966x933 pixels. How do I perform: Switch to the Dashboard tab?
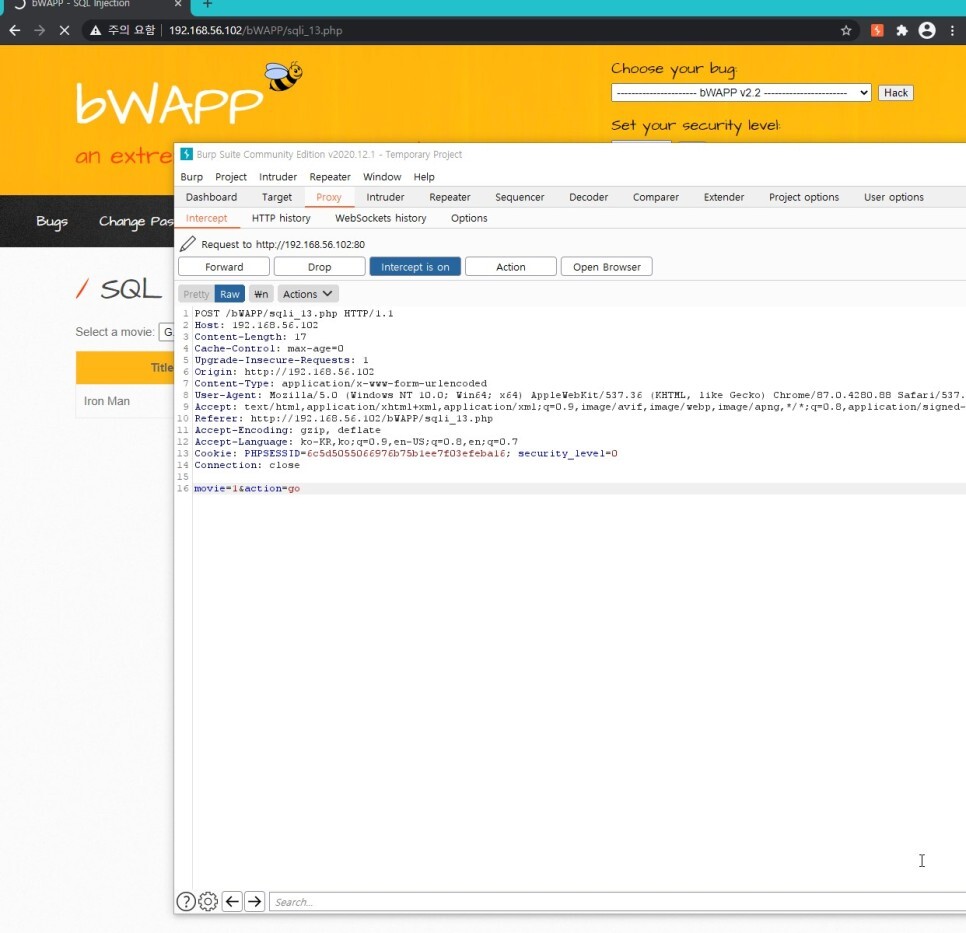coord(211,197)
